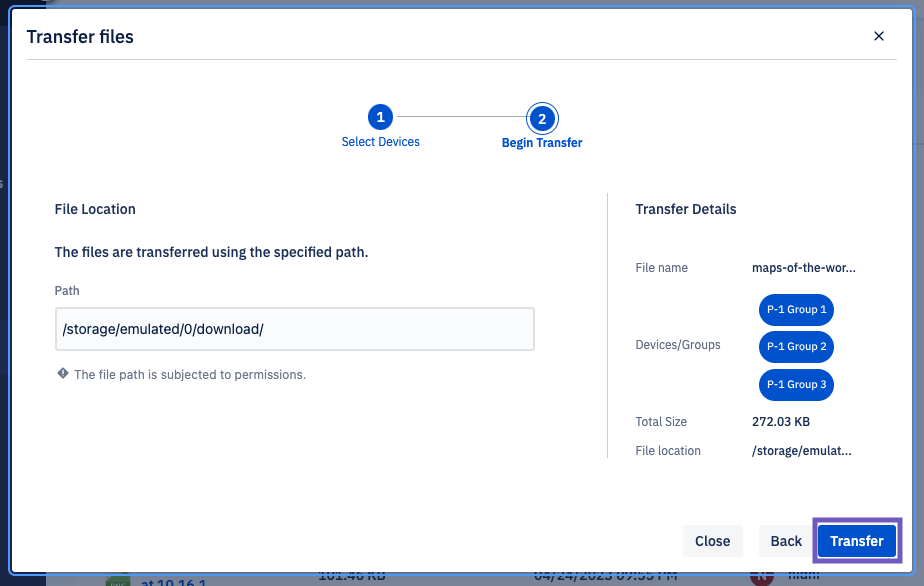Select the P-1 Group 2 chip

pyautogui.click(x=796, y=347)
